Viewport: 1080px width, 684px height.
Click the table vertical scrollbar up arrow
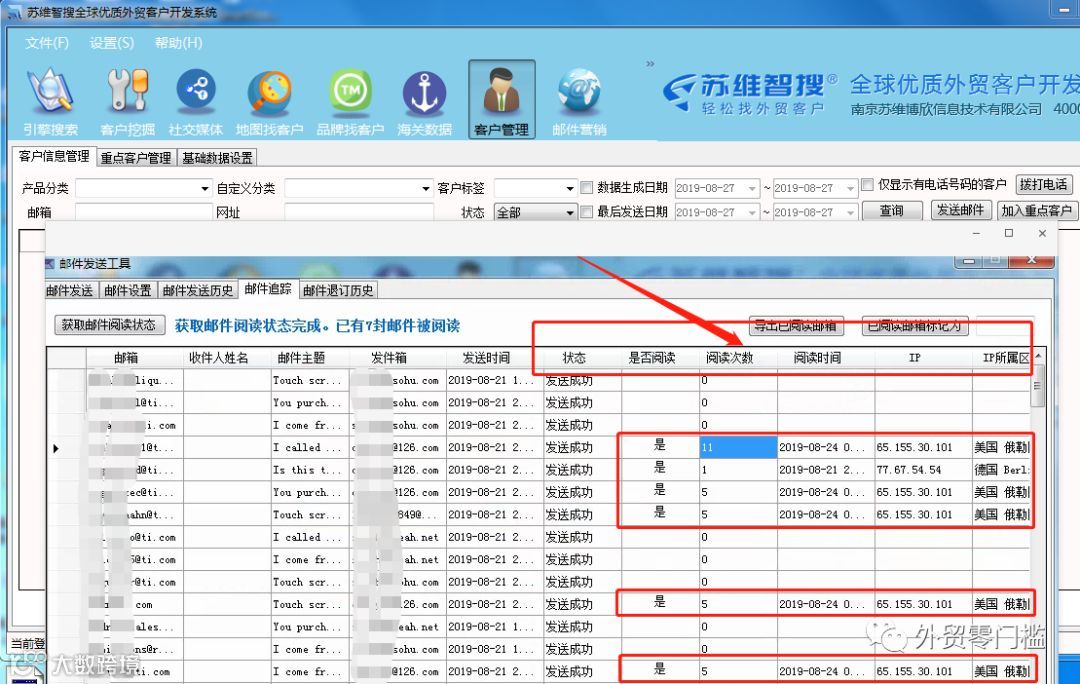pos(1037,355)
